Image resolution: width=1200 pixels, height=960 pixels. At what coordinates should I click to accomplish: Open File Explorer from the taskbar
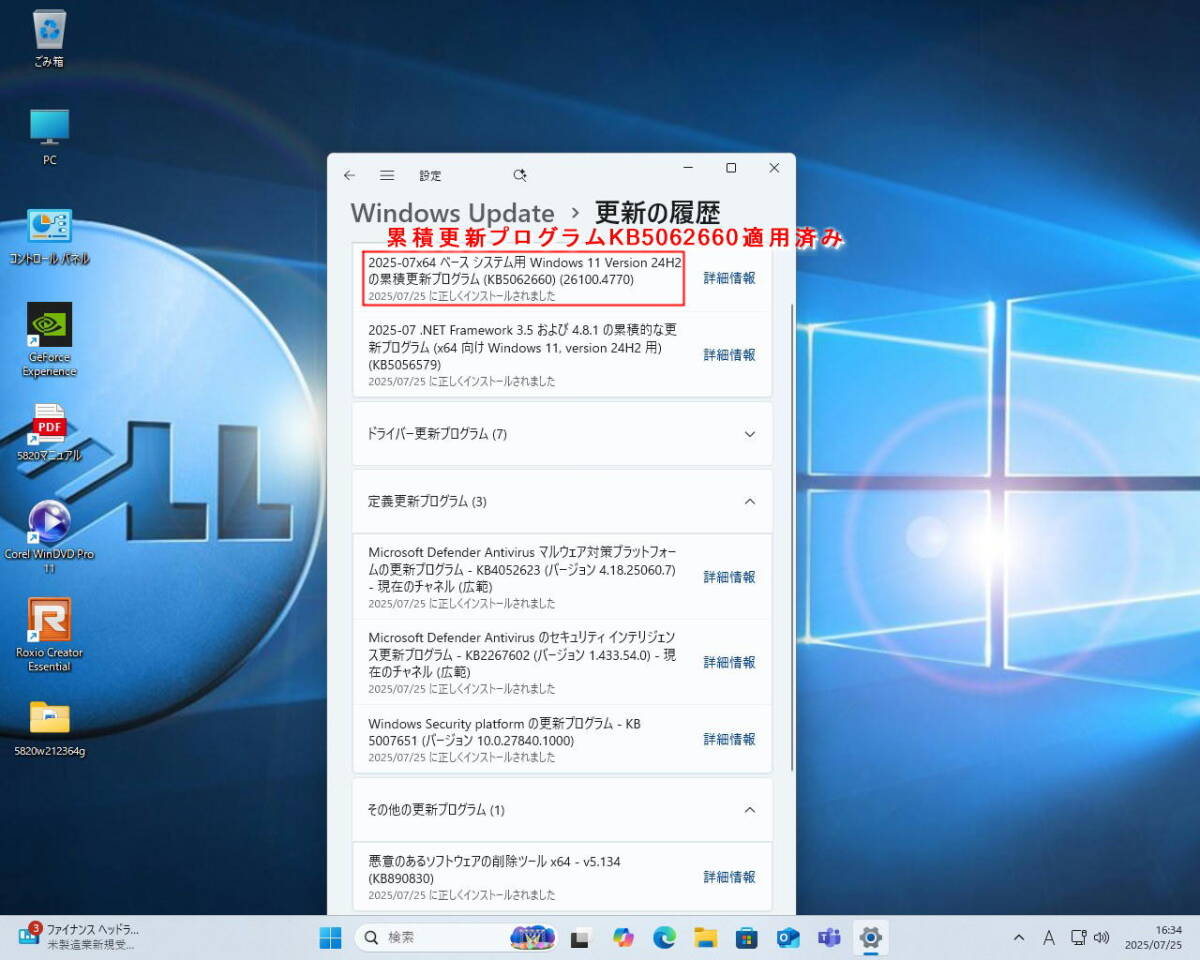click(x=706, y=937)
